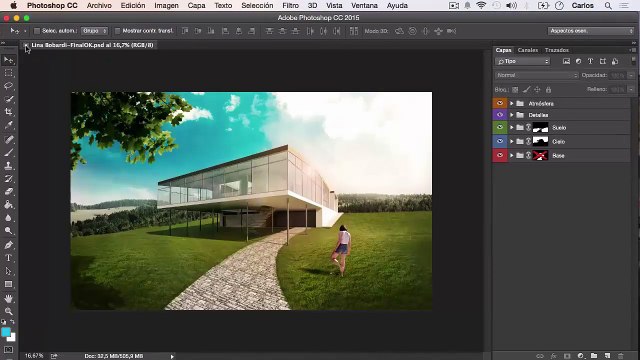The width and height of the screenshot is (640, 360).
Task: Toggle Quick Mask mode icon
Action: coord(9,350)
